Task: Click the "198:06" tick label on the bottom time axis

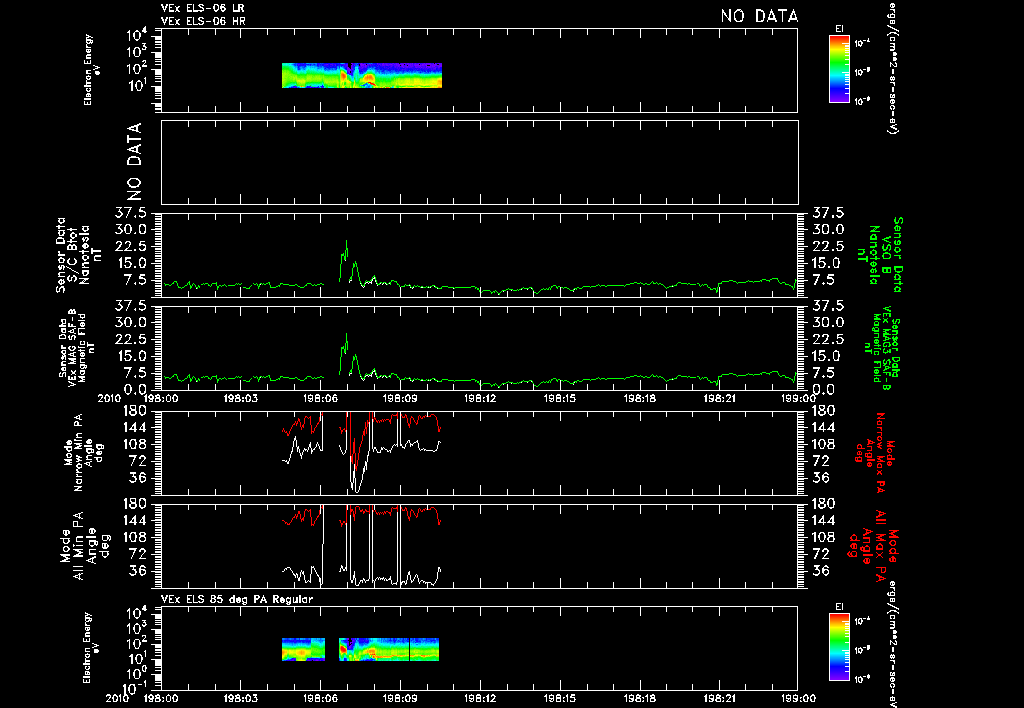Action: [319, 698]
